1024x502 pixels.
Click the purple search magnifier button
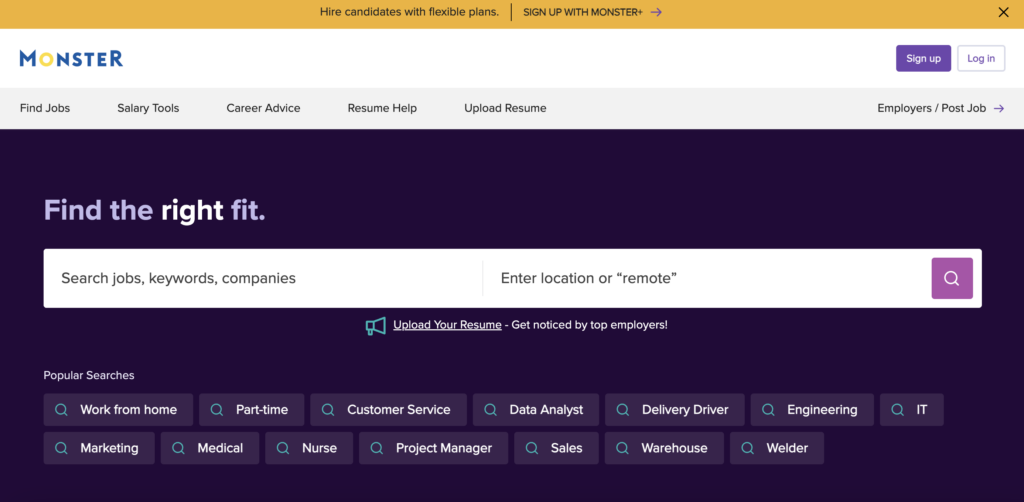click(x=952, y=278)
